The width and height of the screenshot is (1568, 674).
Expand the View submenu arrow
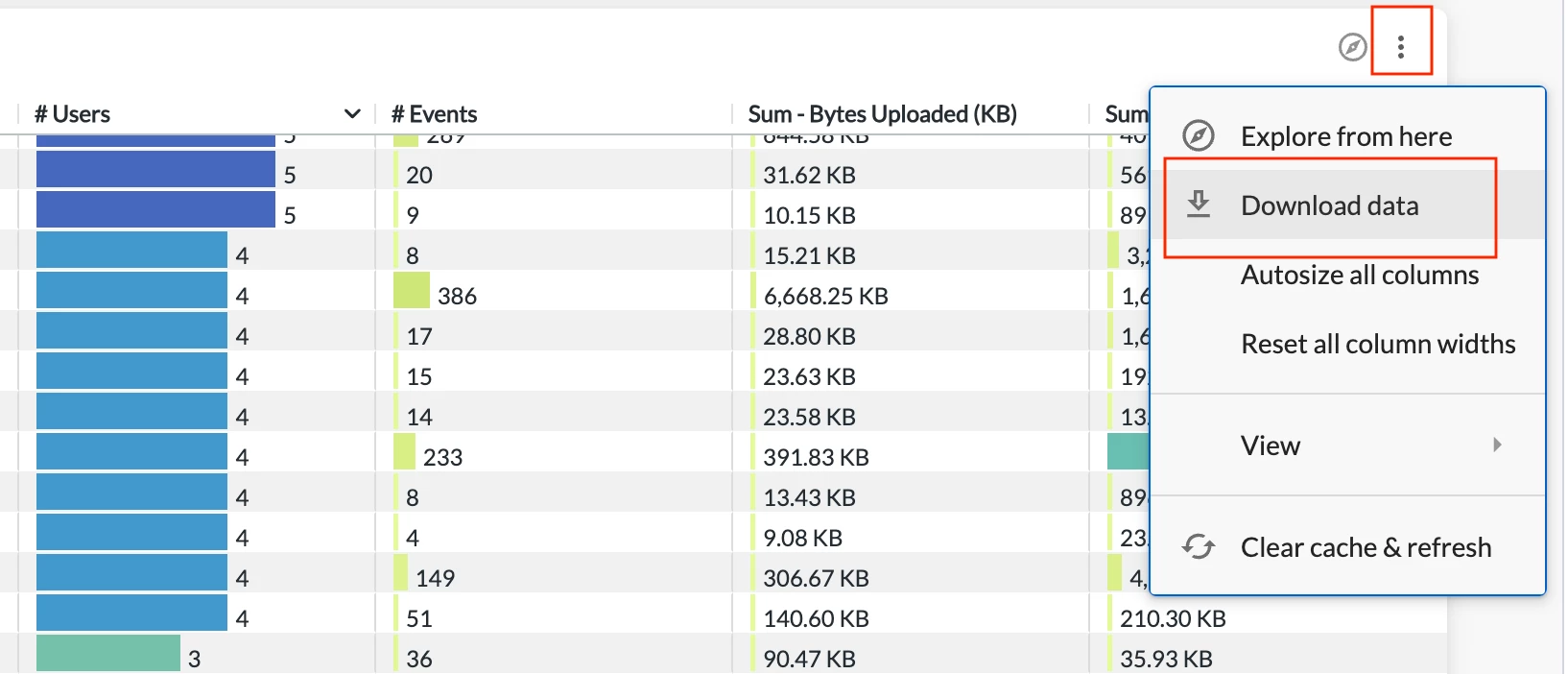(1497, 445)
